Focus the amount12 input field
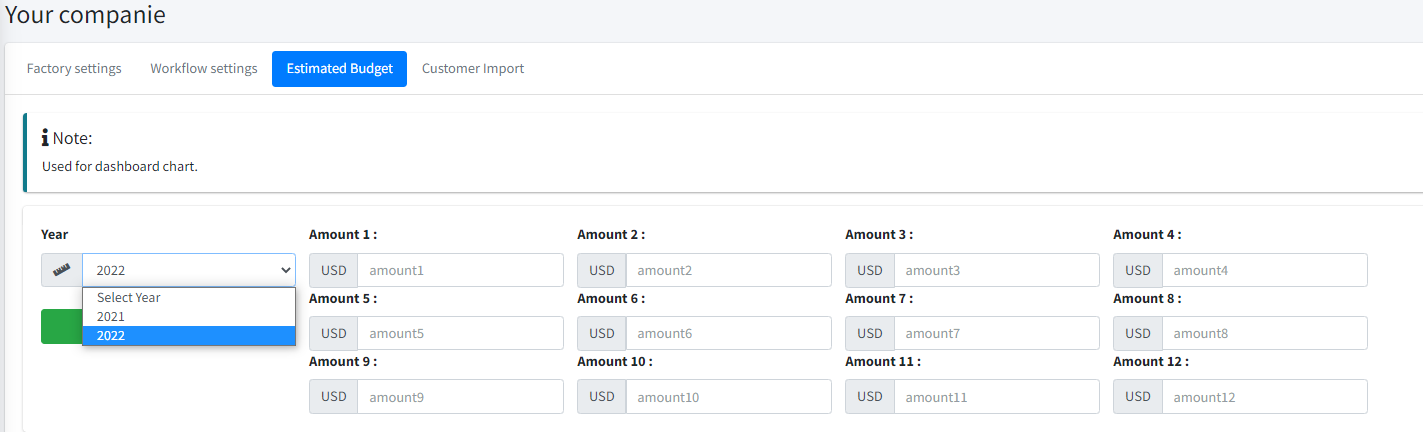The height and width of the screenshot is (432, 1423). 1264,397
